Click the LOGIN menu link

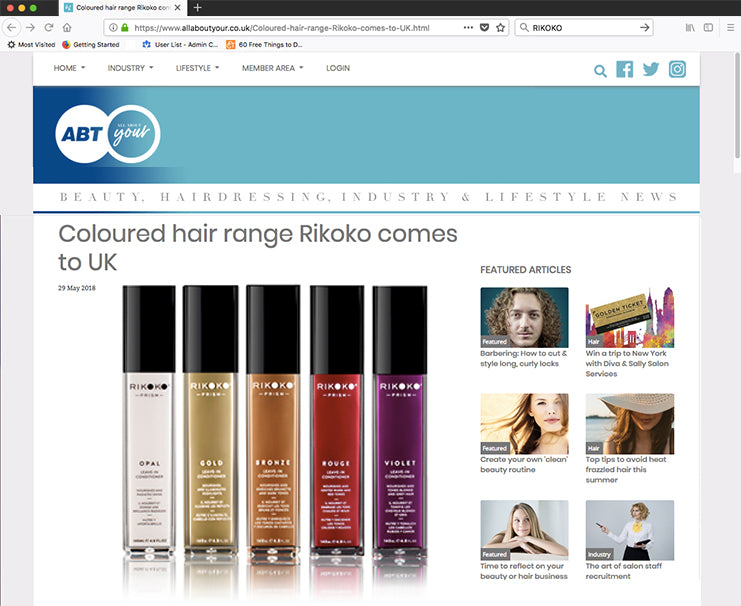point(338,68)
